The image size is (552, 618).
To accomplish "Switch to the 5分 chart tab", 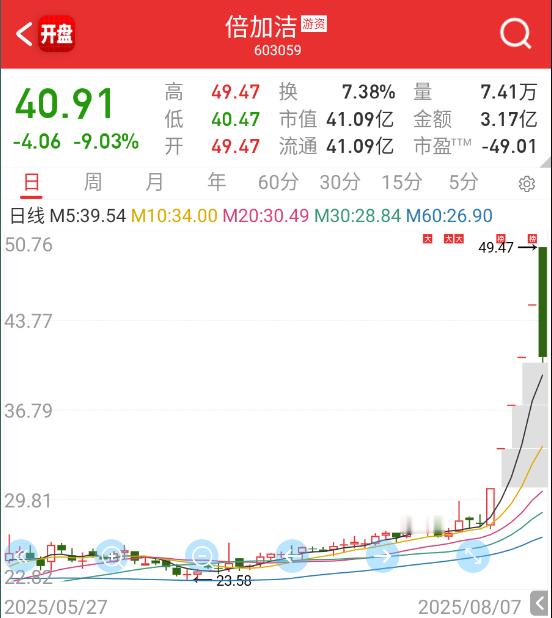I will tap(463, 182).
